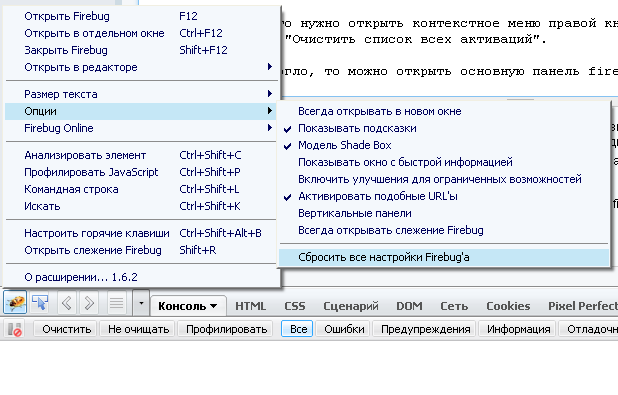Enable улучшения для ограниченных возможностей
Viewport: 618px width, 395px height.
click(444, 179)
